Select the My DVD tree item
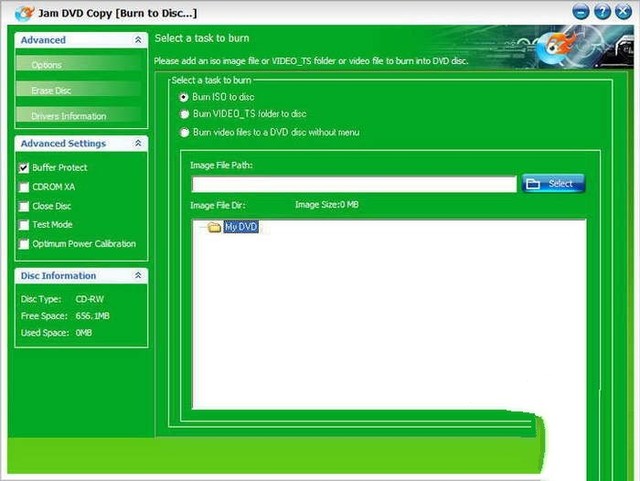This screenshot has height=481, width=640. tap(241, 227)
